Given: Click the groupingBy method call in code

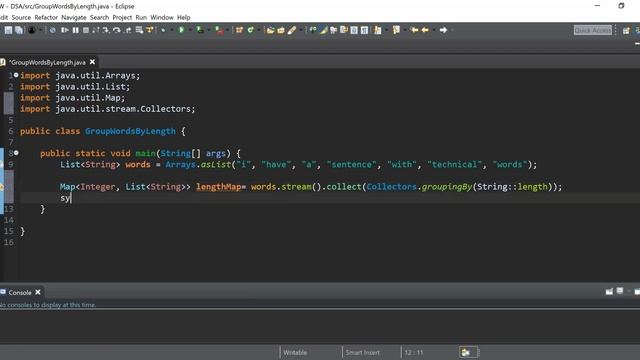Looking at the screenshot, I should pyautogui.click(x=447, y=187).
